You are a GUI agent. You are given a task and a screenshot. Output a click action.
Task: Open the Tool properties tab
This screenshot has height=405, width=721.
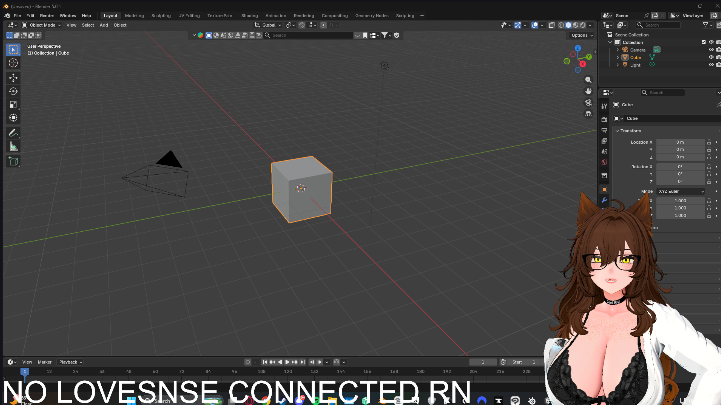pos(604,106)
